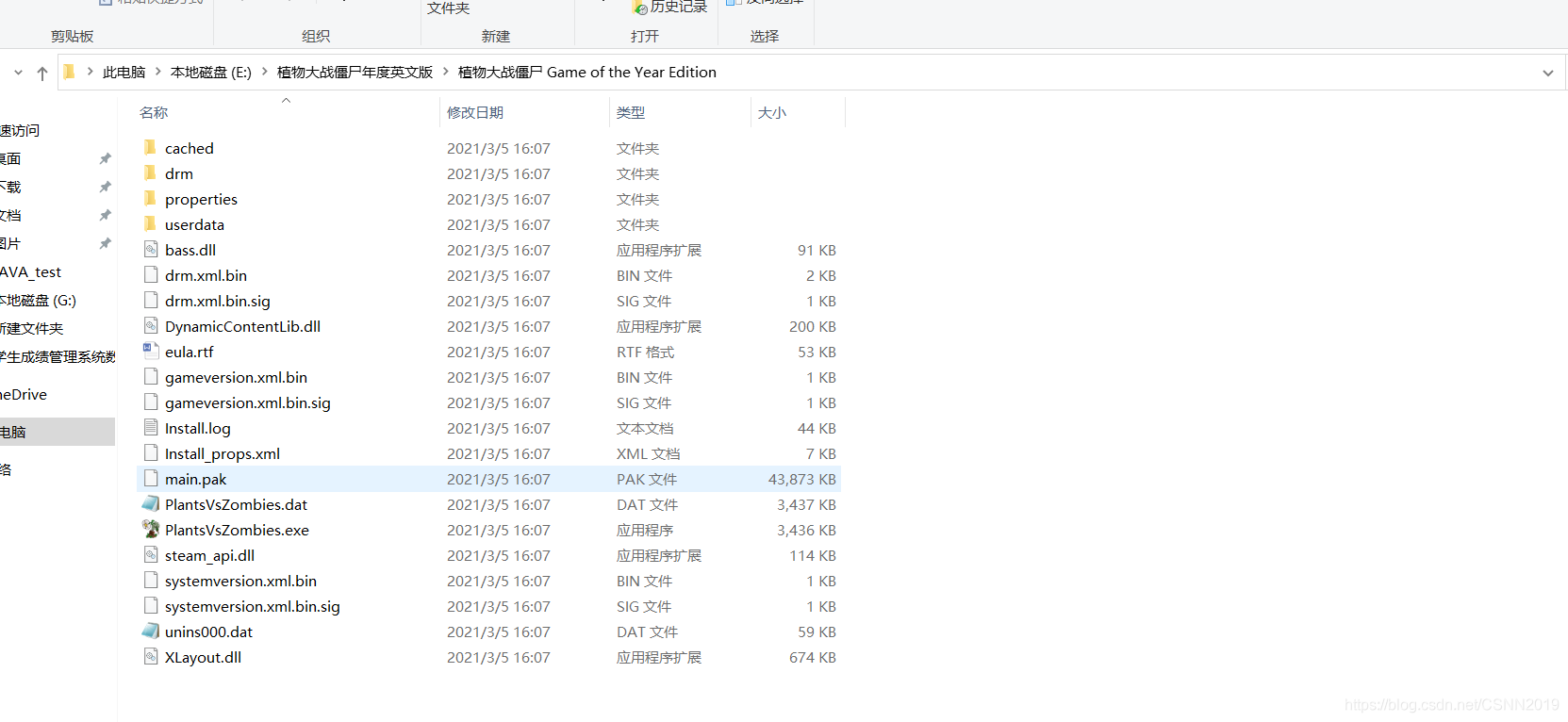Viewport: 1568px width, 722px height.
Task: Click the address bar folder icon
Action: 70,72
